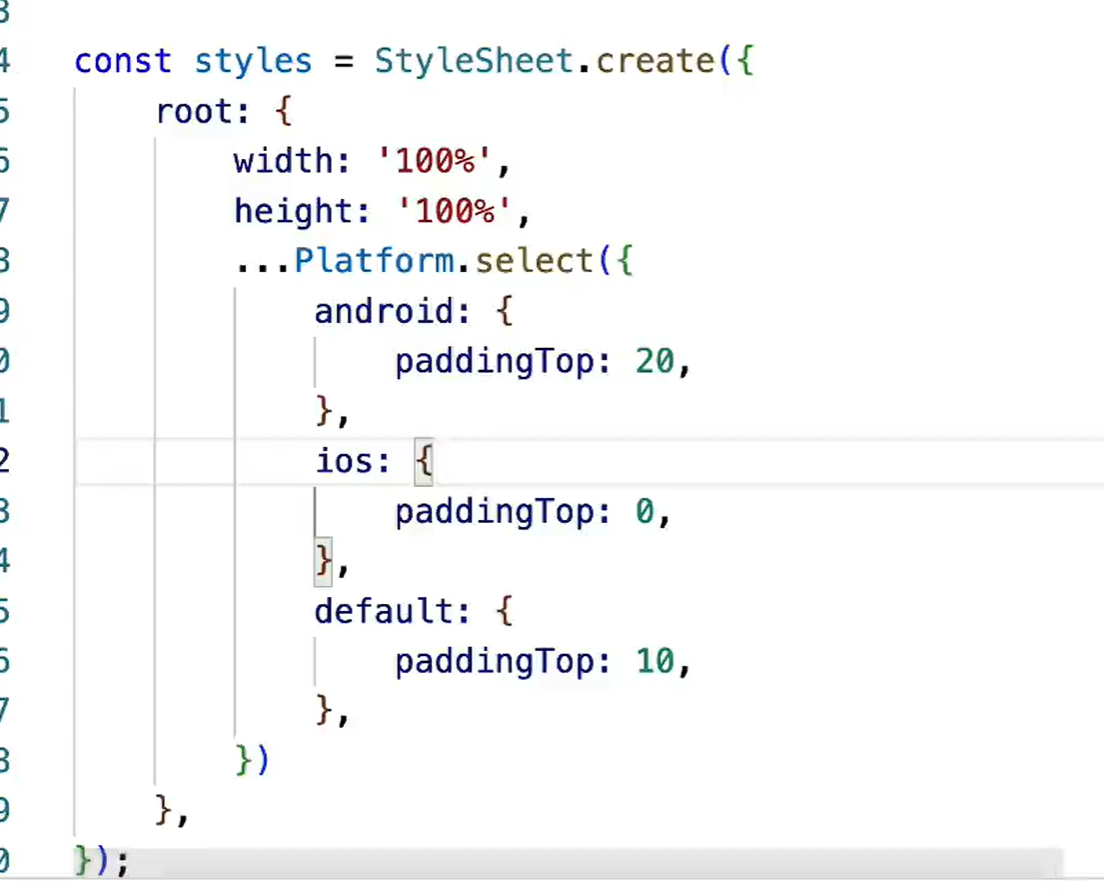Click paddingTop value 0
Viewport: 1104px width, 896px height.
(x=645, y=511)
